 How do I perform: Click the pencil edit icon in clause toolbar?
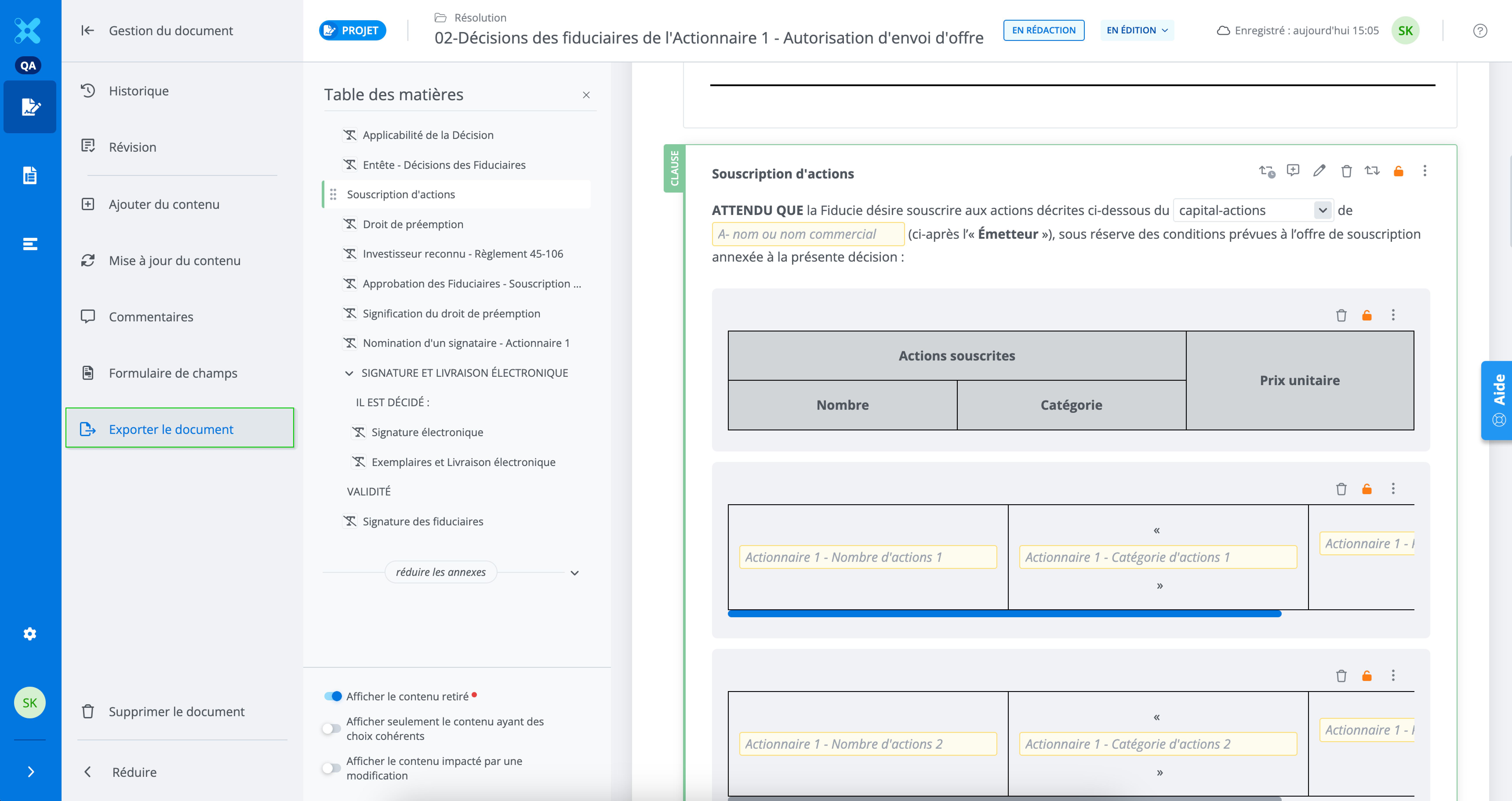pyautogui.click(x=1319, y=171)
